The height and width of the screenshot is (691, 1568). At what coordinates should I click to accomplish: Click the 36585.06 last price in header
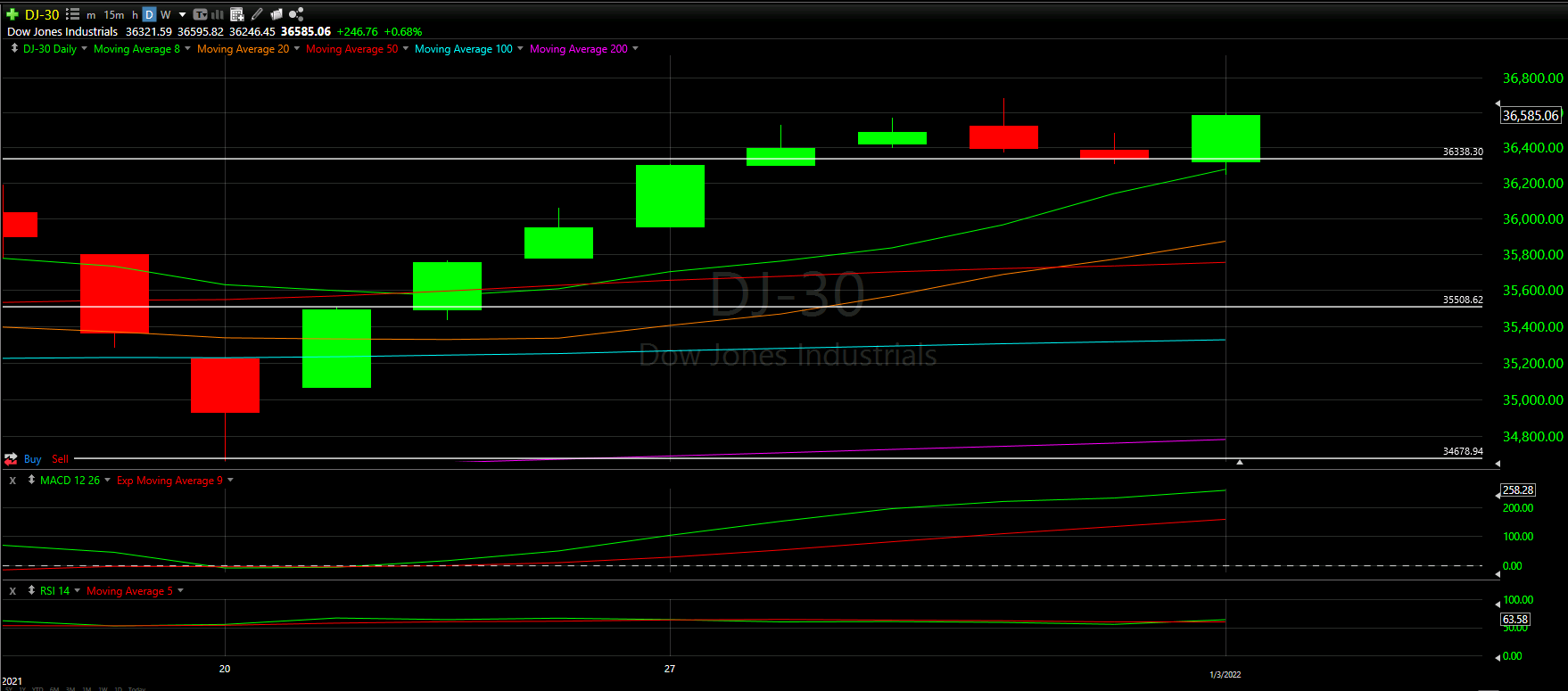pos(306,31)
